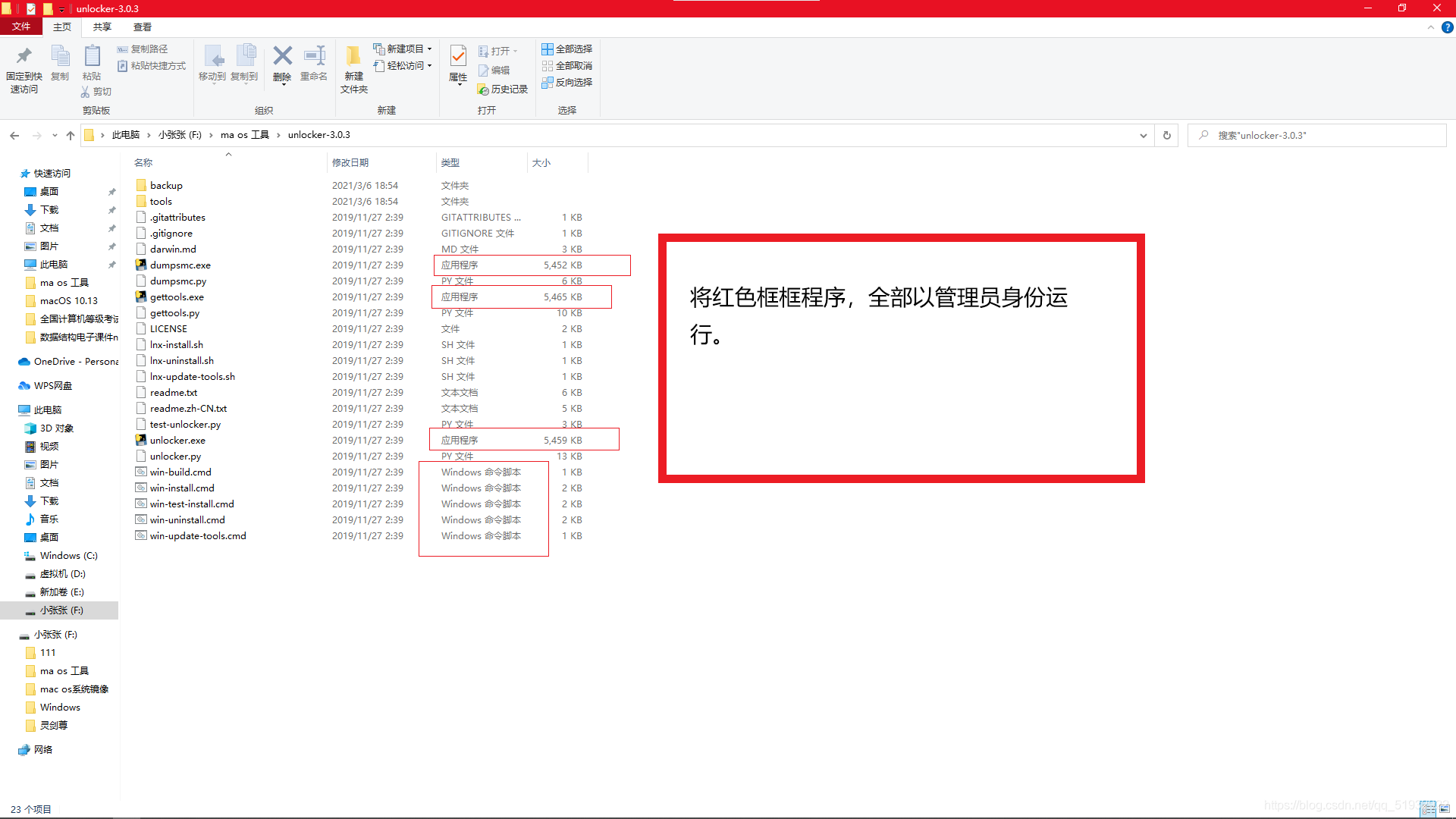This screenshot has height=819, width=1456.
Task: Open the ma os 工具 breadcrumb link
Action: [x=243, y=134]
